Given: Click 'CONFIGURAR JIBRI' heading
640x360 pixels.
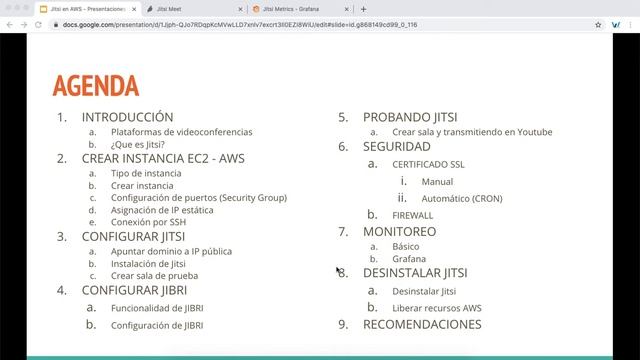Looking at the screenshot, I should point(134,290).
